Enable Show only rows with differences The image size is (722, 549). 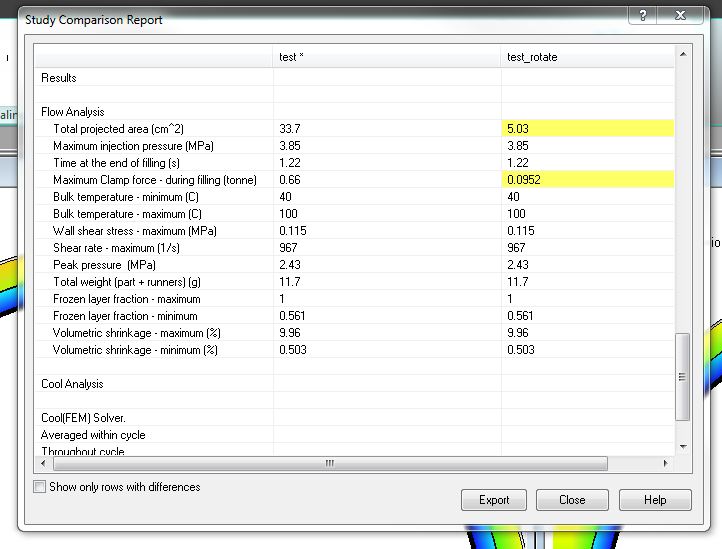click(40, 487)
